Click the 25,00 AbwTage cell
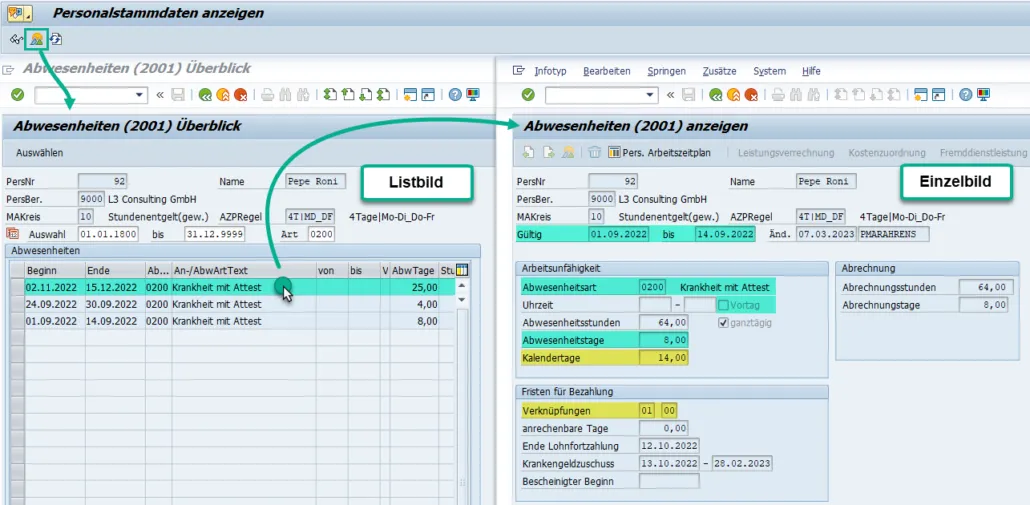The image size is (1030, 505). coord(413,288)
